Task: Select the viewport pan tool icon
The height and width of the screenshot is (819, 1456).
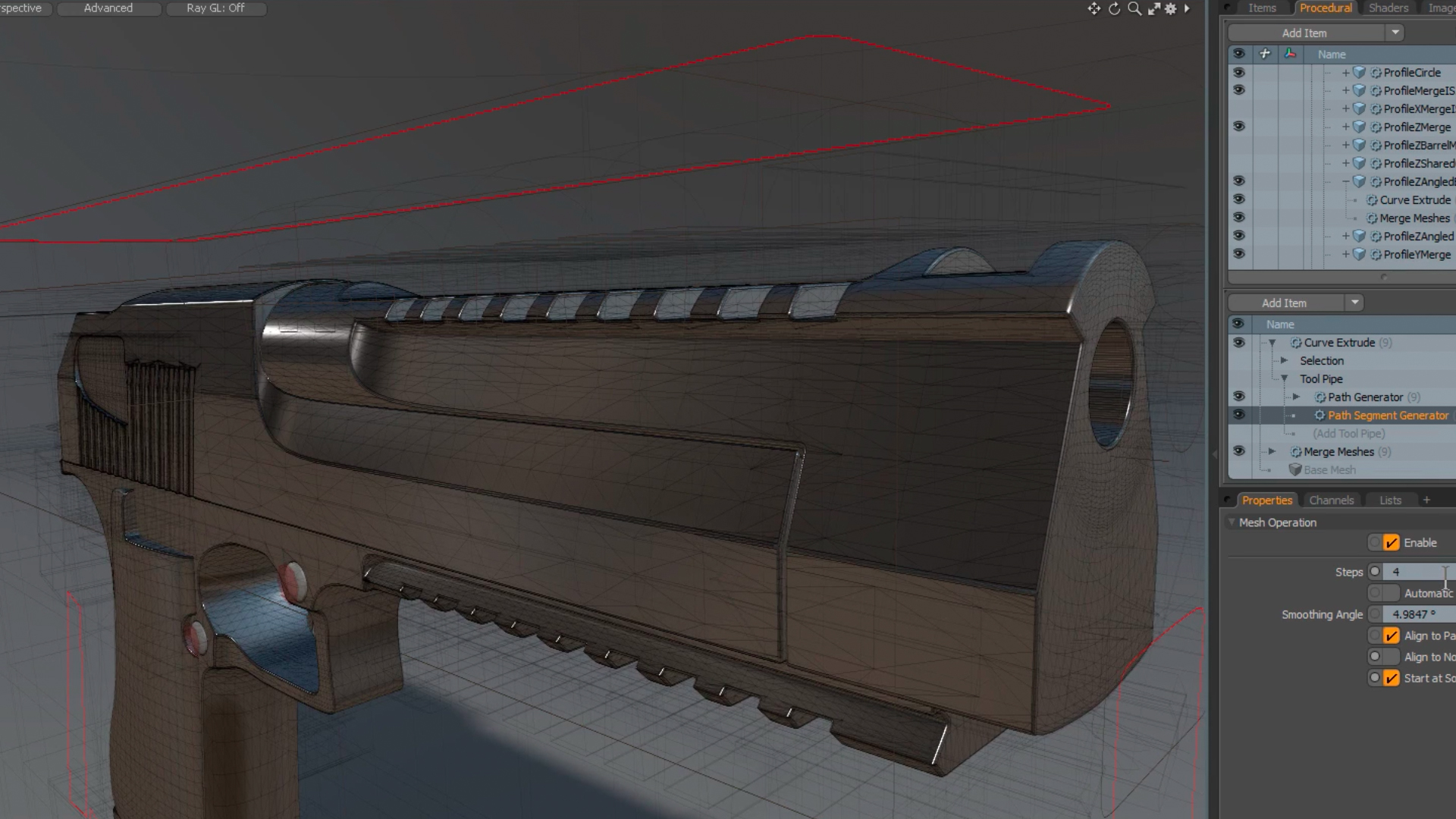Action: tap(1094, 9)
